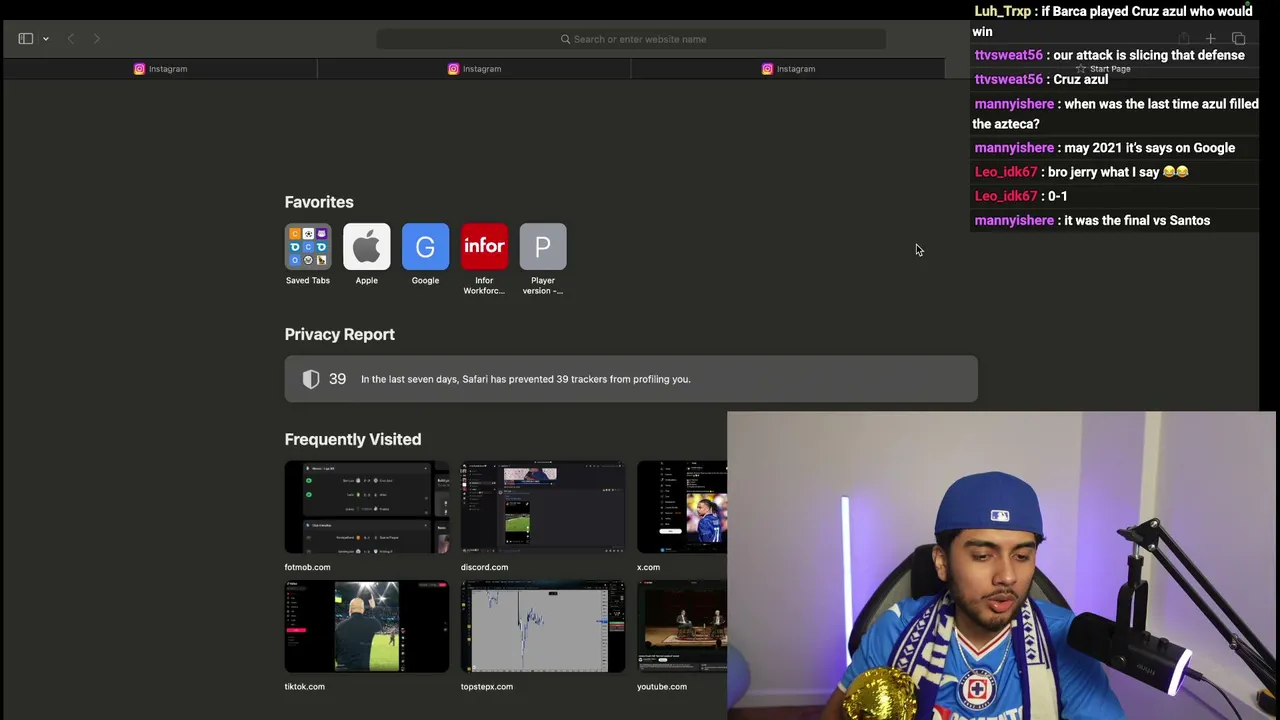Switch to the leftmost Instagram tab
The height and width of the screenshot is (720, 1280).
click(x=160, y=69)
